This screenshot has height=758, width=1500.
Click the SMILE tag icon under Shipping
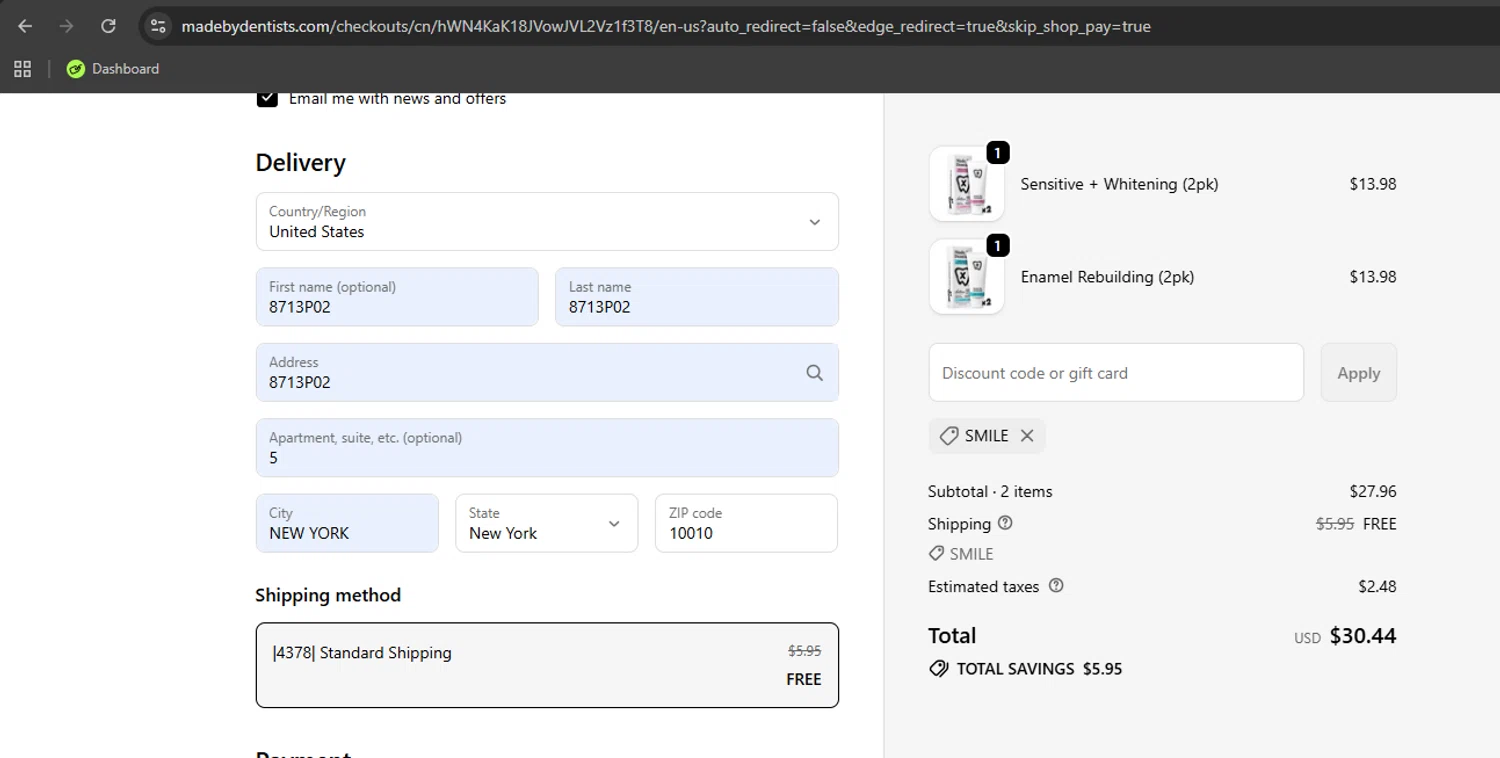(936, 554)
